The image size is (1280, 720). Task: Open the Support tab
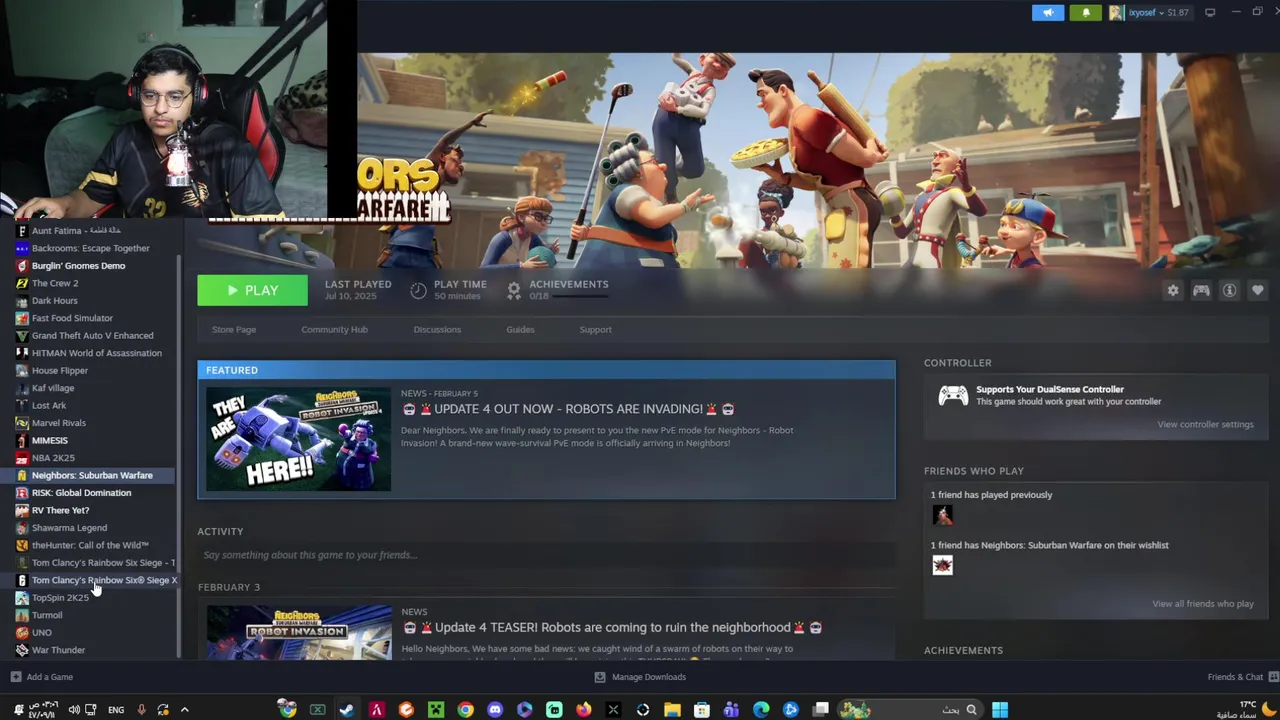point(595,329)
